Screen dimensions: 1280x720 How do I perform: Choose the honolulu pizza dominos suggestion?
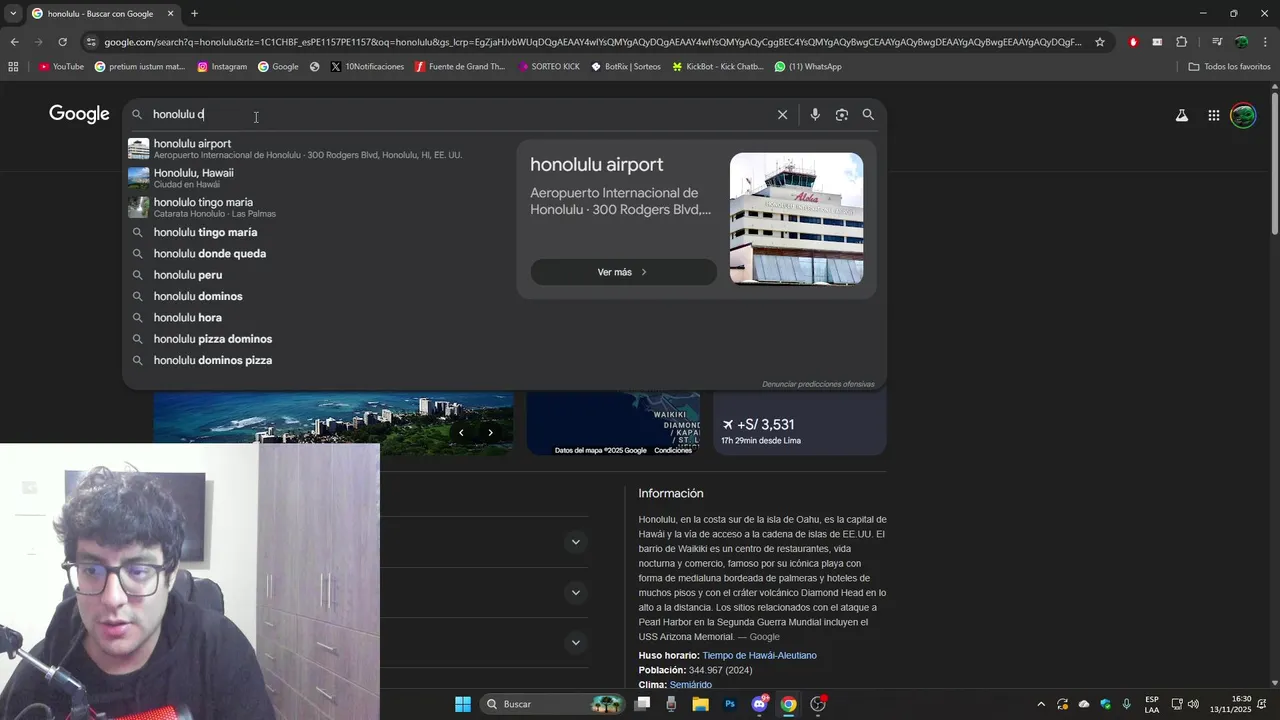click(x=317, y=339)
